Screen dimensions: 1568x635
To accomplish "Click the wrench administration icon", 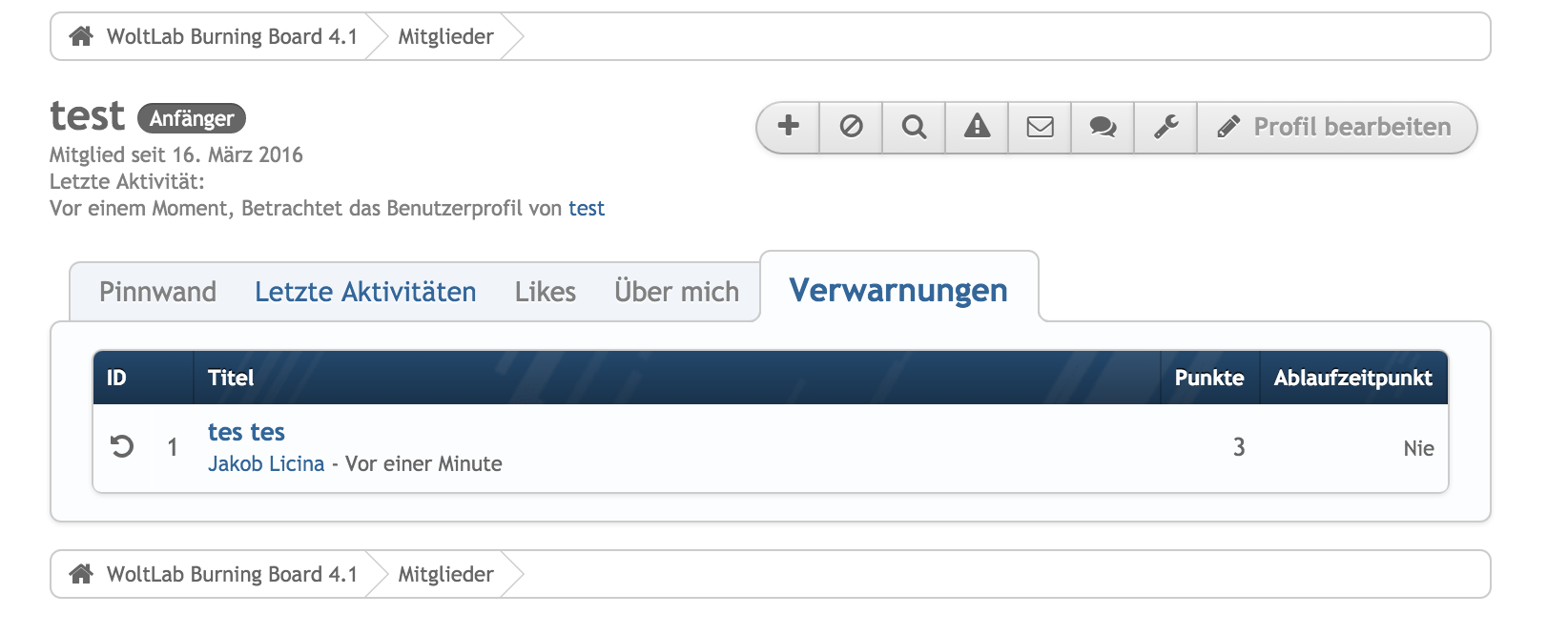I will (x=1166, y=127).
